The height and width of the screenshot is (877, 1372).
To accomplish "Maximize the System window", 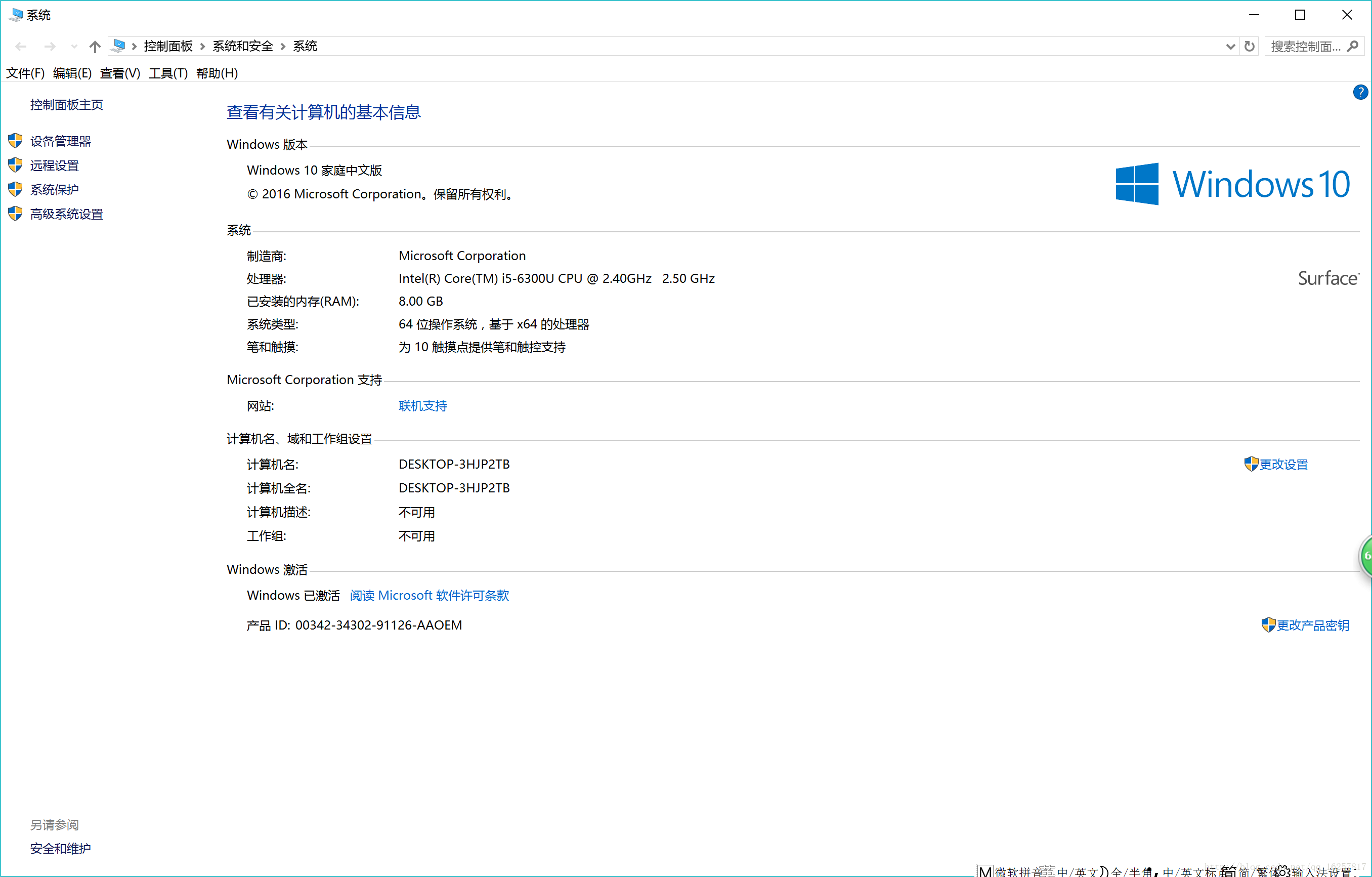I will pyautogui.click(x=1300, y=15).
